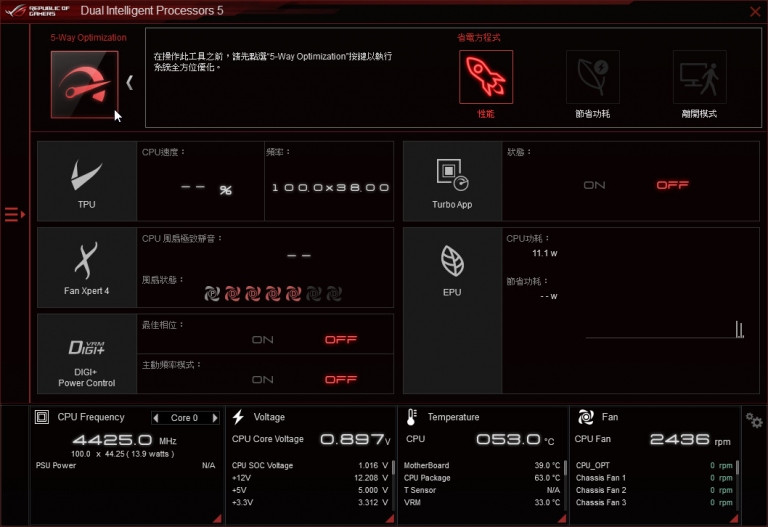
Task: Select the fifth fan status icon
Action: (293, 293)
